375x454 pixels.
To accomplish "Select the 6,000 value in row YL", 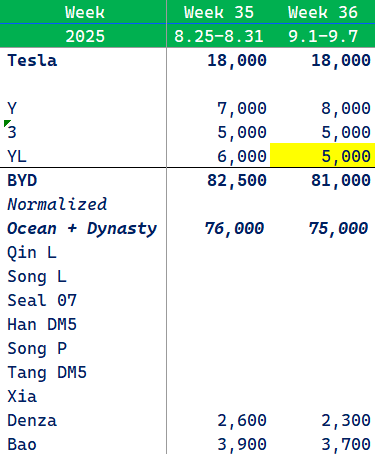I will (242, 156).
